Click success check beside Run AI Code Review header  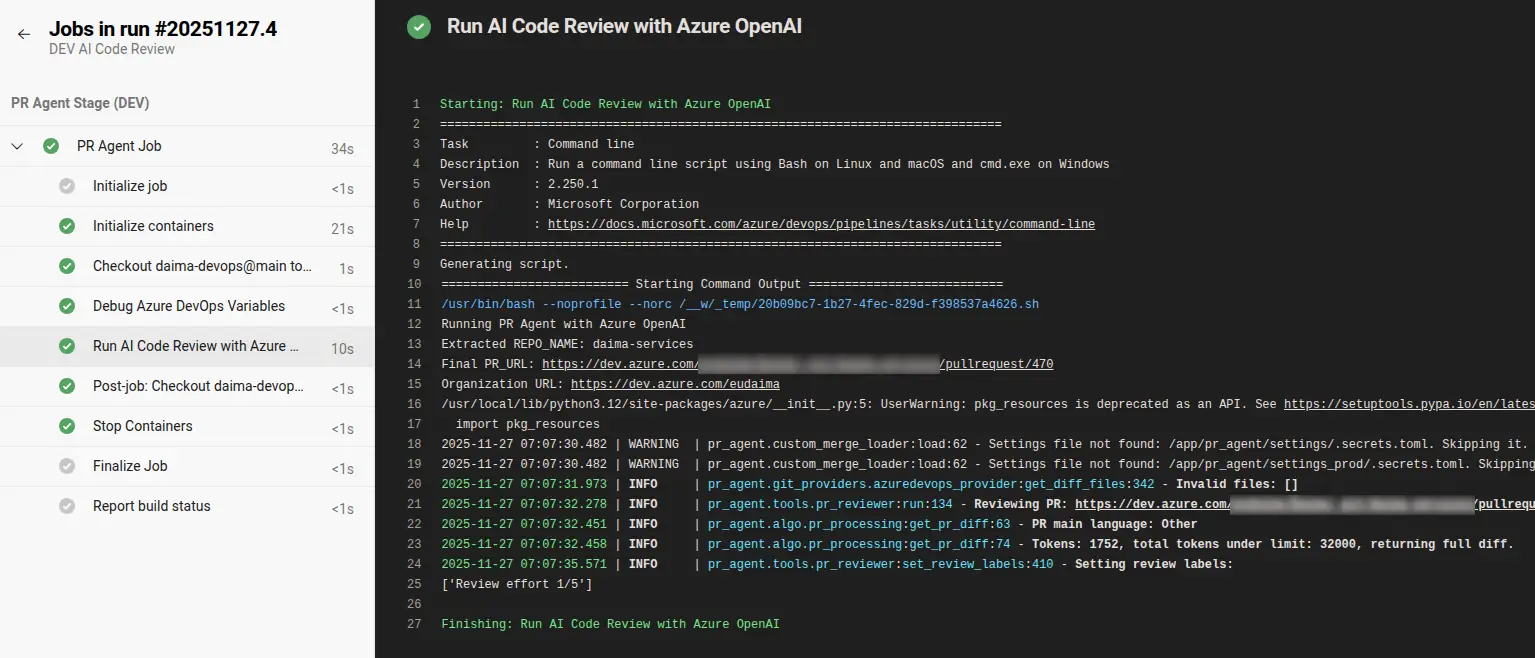coord(418,26)
